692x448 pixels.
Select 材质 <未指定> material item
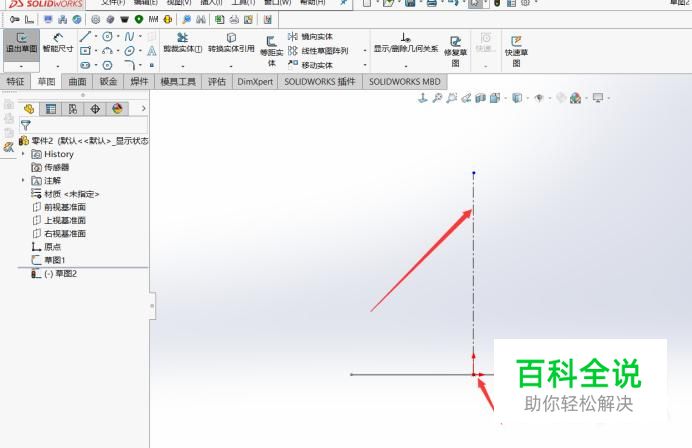point(65,194)
